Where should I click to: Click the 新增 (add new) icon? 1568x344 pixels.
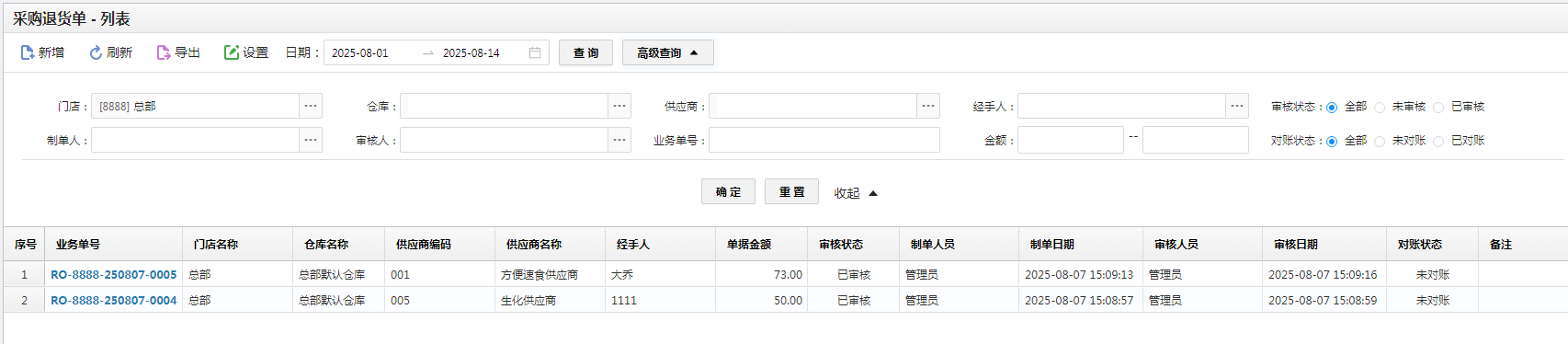[x=28, y=53]
